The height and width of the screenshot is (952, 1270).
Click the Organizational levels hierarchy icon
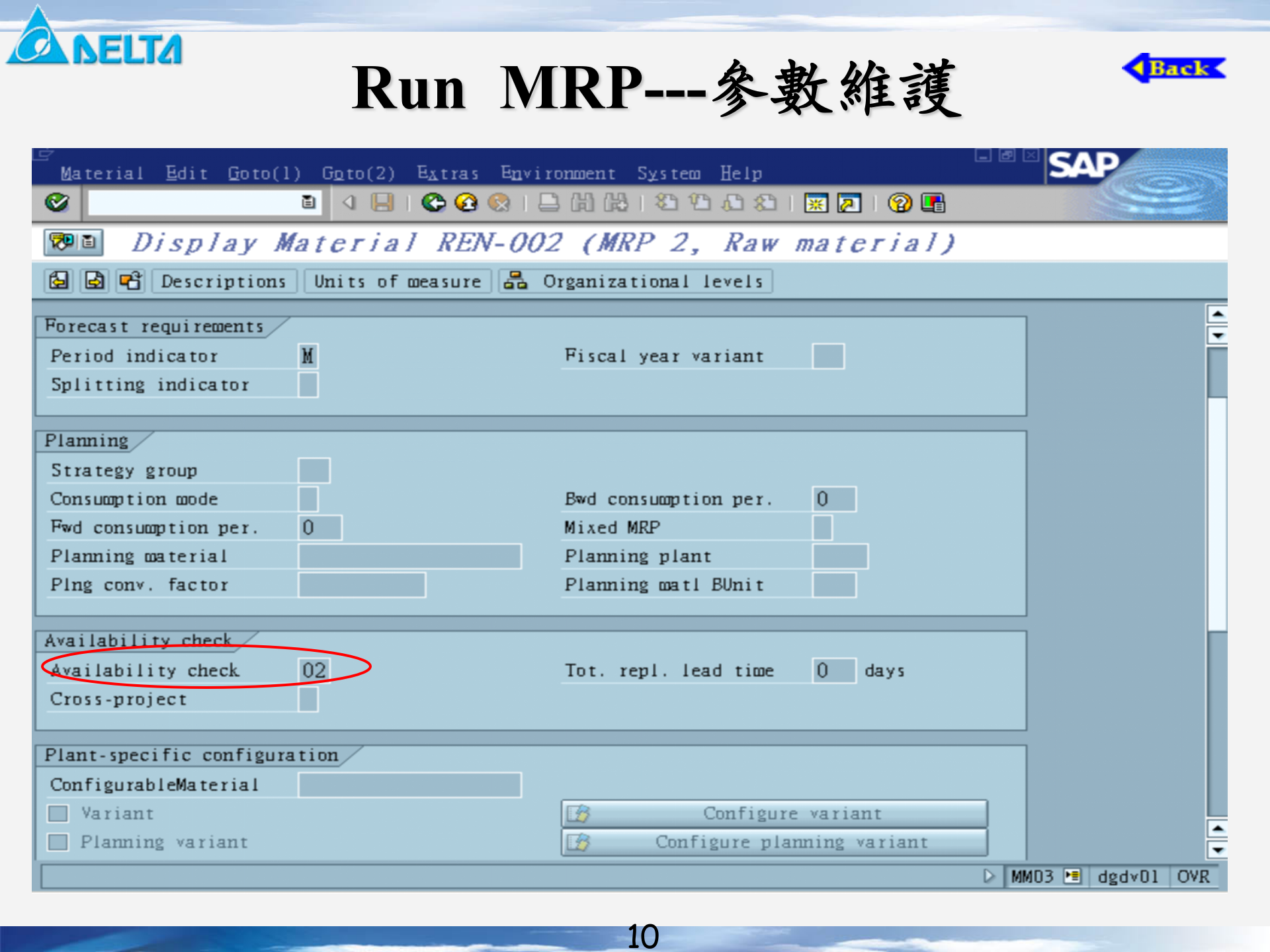(517, 281)
